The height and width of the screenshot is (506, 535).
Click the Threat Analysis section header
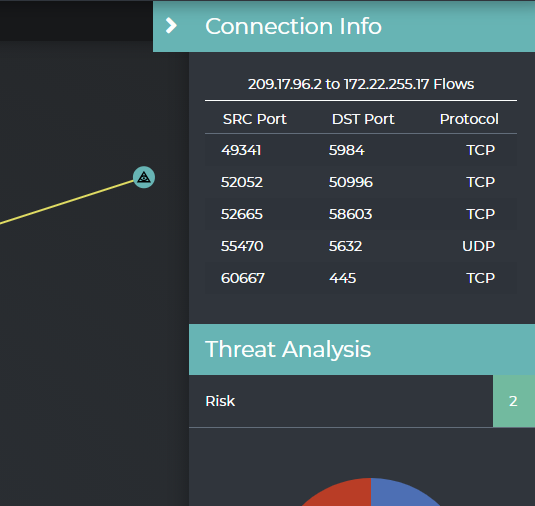pos(362,349)
